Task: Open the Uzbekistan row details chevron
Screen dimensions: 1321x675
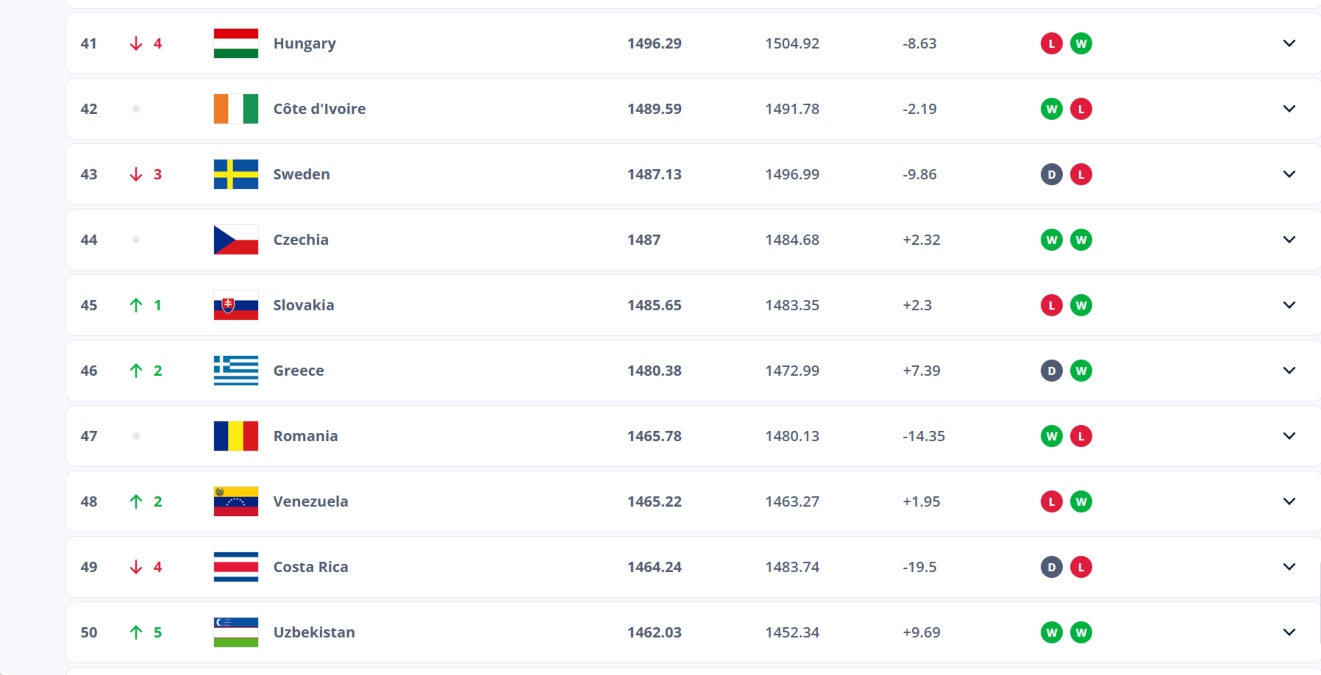Action: pos(1289,632)
